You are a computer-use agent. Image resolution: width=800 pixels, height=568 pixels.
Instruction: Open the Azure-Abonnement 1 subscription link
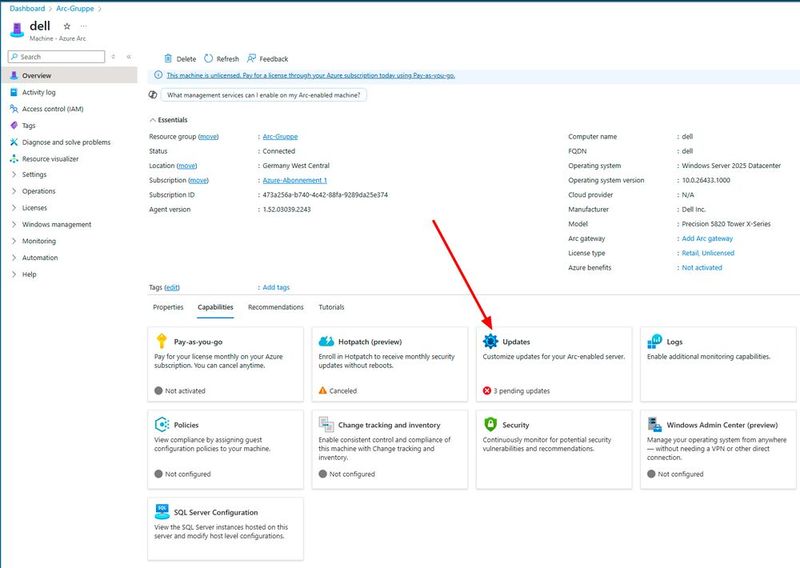click(x=295, y=181)
